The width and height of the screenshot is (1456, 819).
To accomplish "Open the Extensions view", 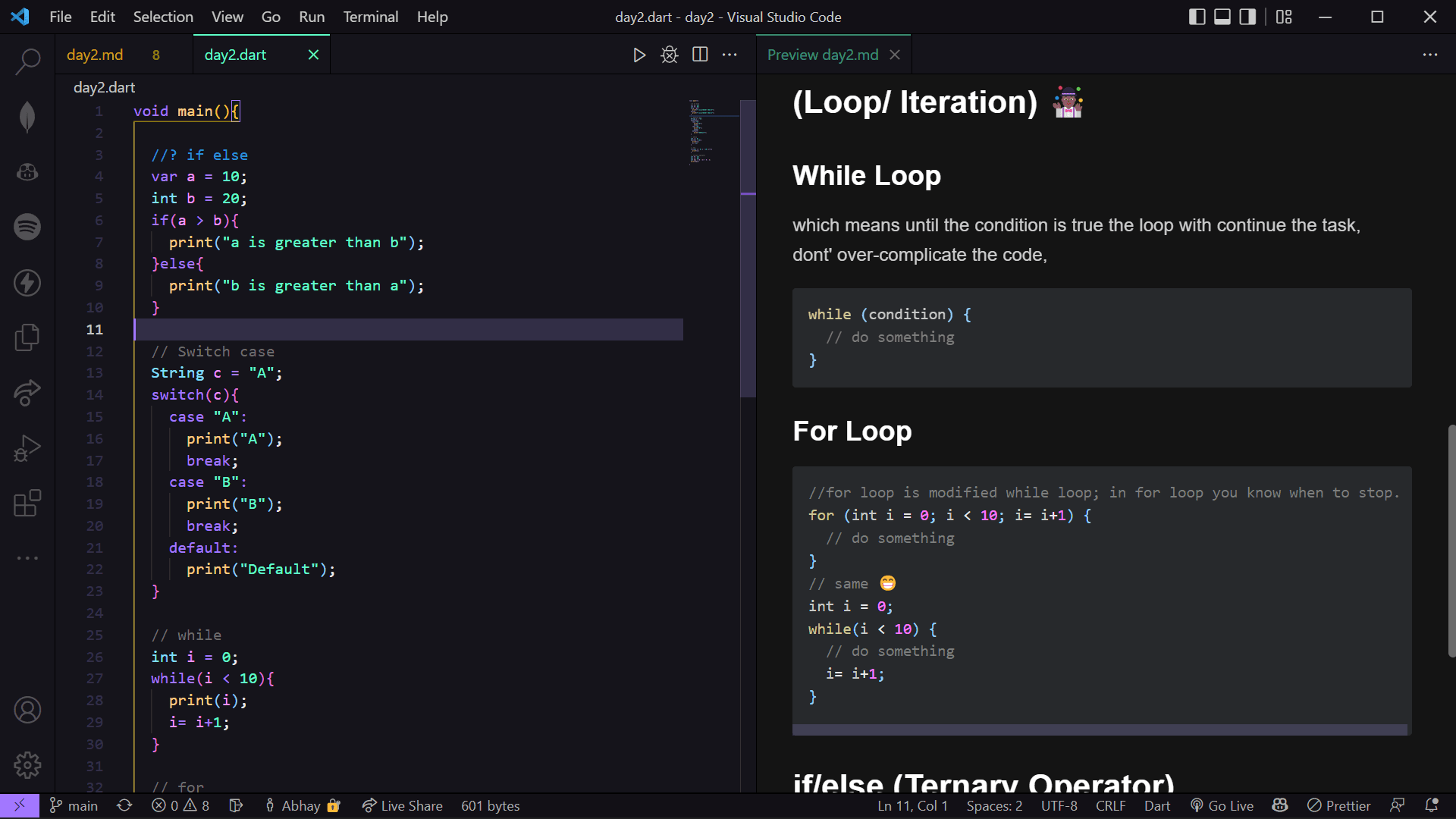I will pyautogui.click(x=27, y=503).
